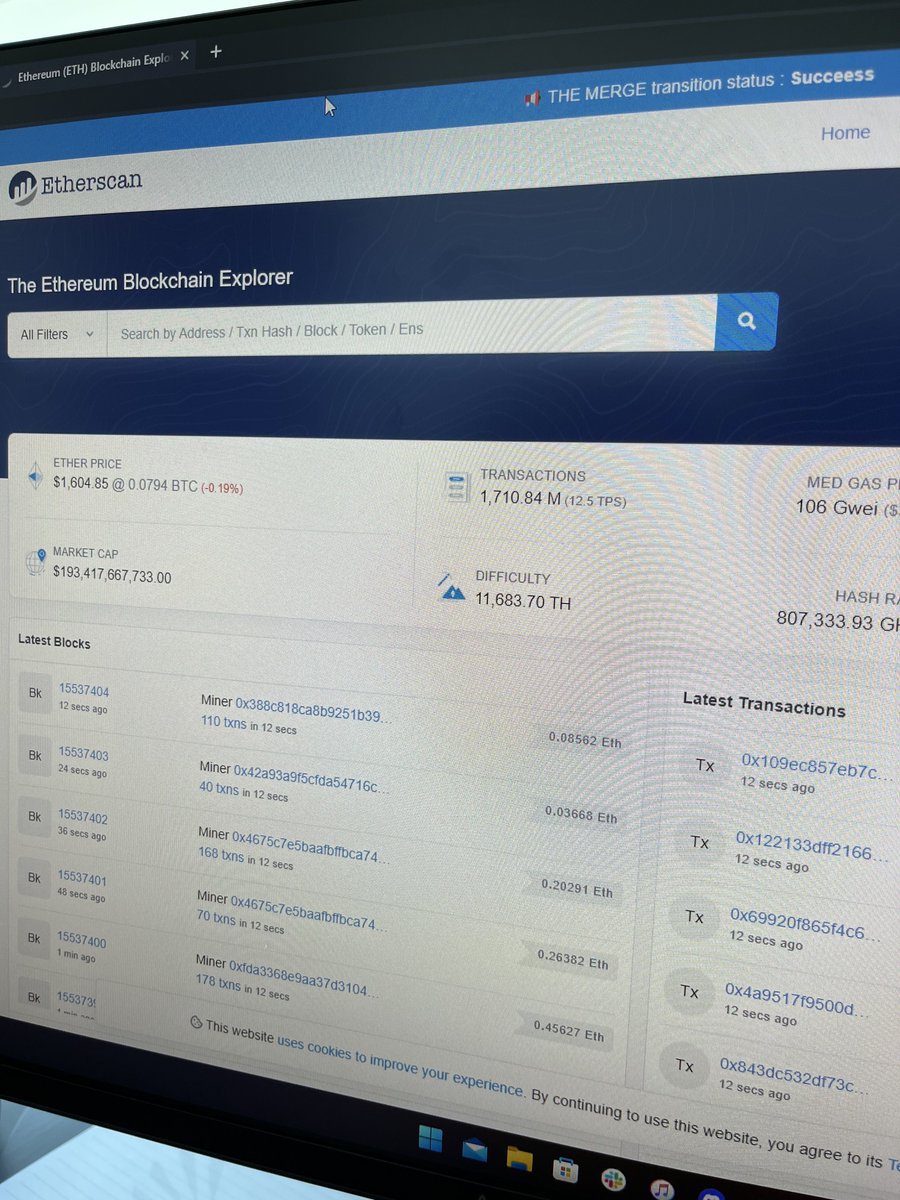Click the 11,683.70 TH difficulty value
This screenshot has height=1200, width=900.
[x=524, y=601]
